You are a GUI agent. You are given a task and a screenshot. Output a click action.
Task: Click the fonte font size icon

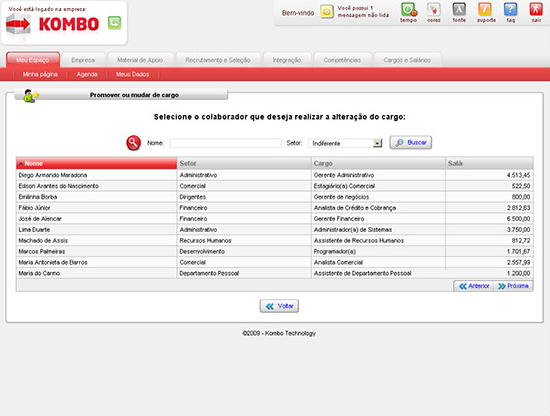pyautogui.click(x=459, y=9)
